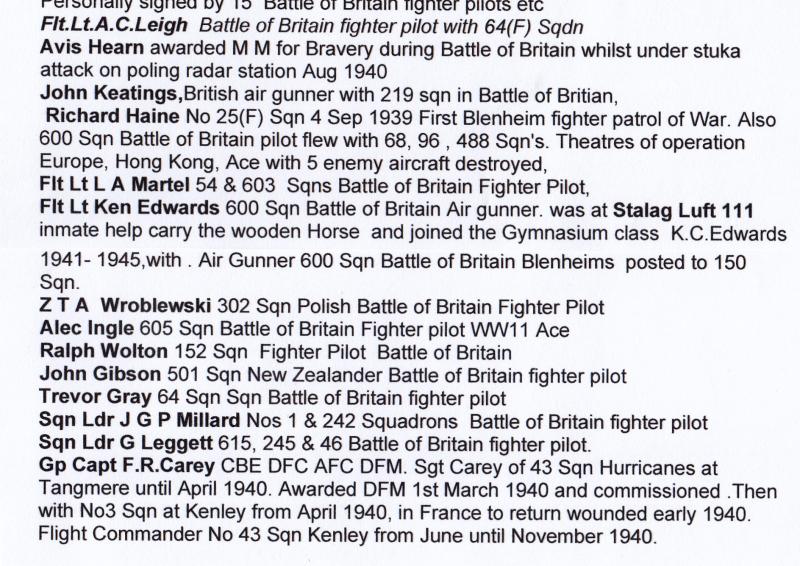Screen dimensions: 800x566
Task: Click the name Flt Lt Ken Edwards
Action: click(x=130, y=210)
